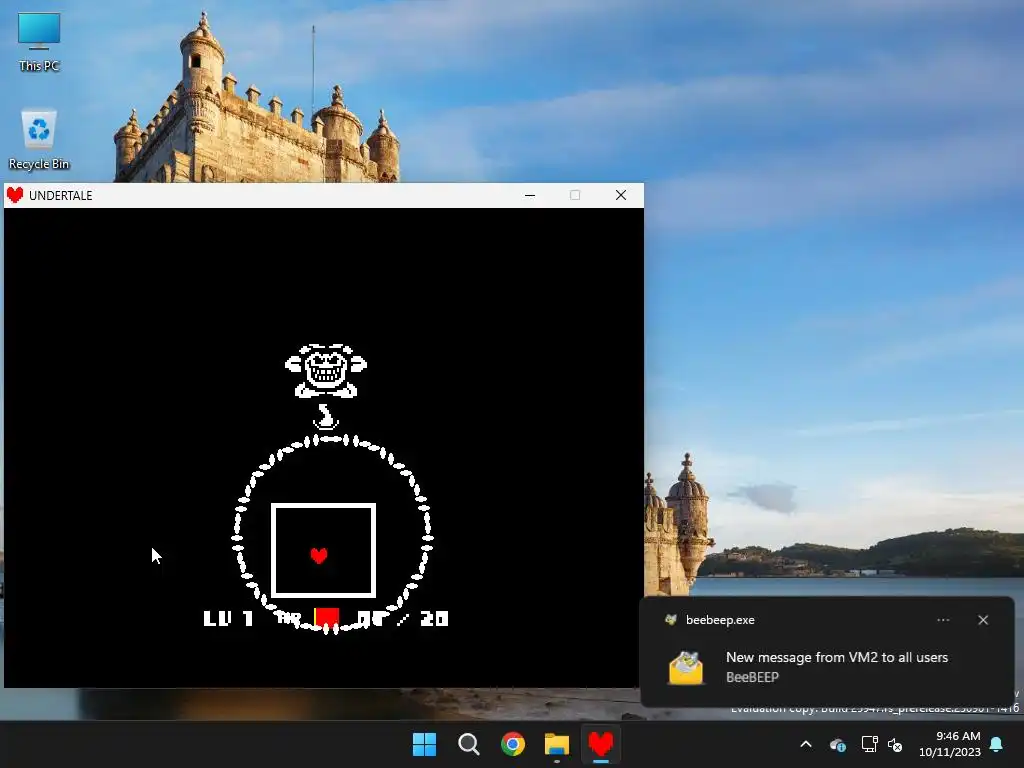Click the grinning Flowey character sprite
This screenshot has height=768, width=1024.
325,372
